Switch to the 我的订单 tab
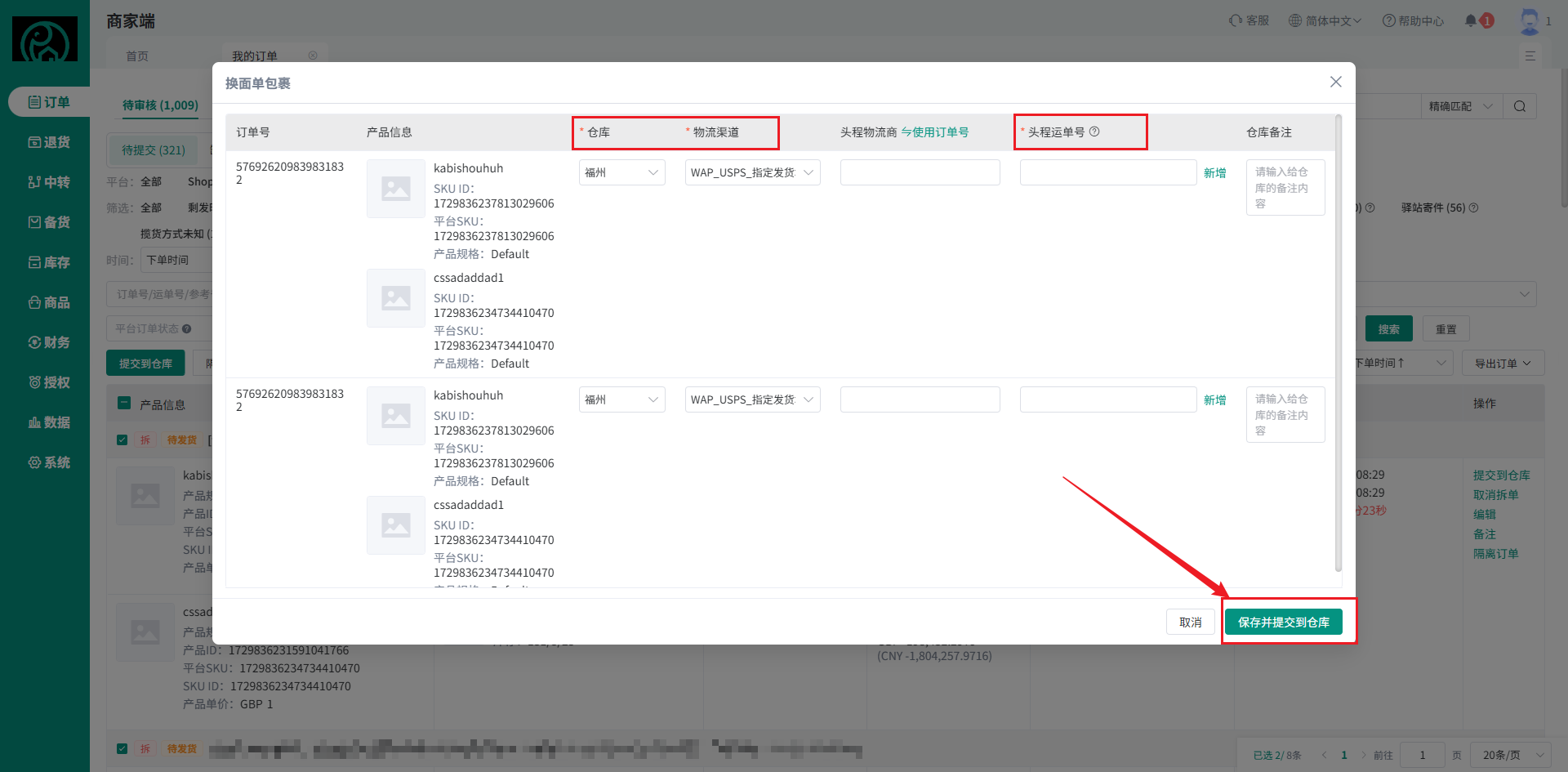The height and width of the screenshot is (772, 1568). (255, 56)
